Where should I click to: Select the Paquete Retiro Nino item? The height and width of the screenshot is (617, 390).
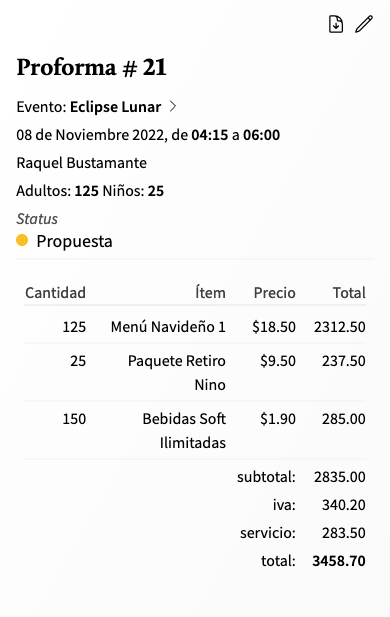(177, 373)
